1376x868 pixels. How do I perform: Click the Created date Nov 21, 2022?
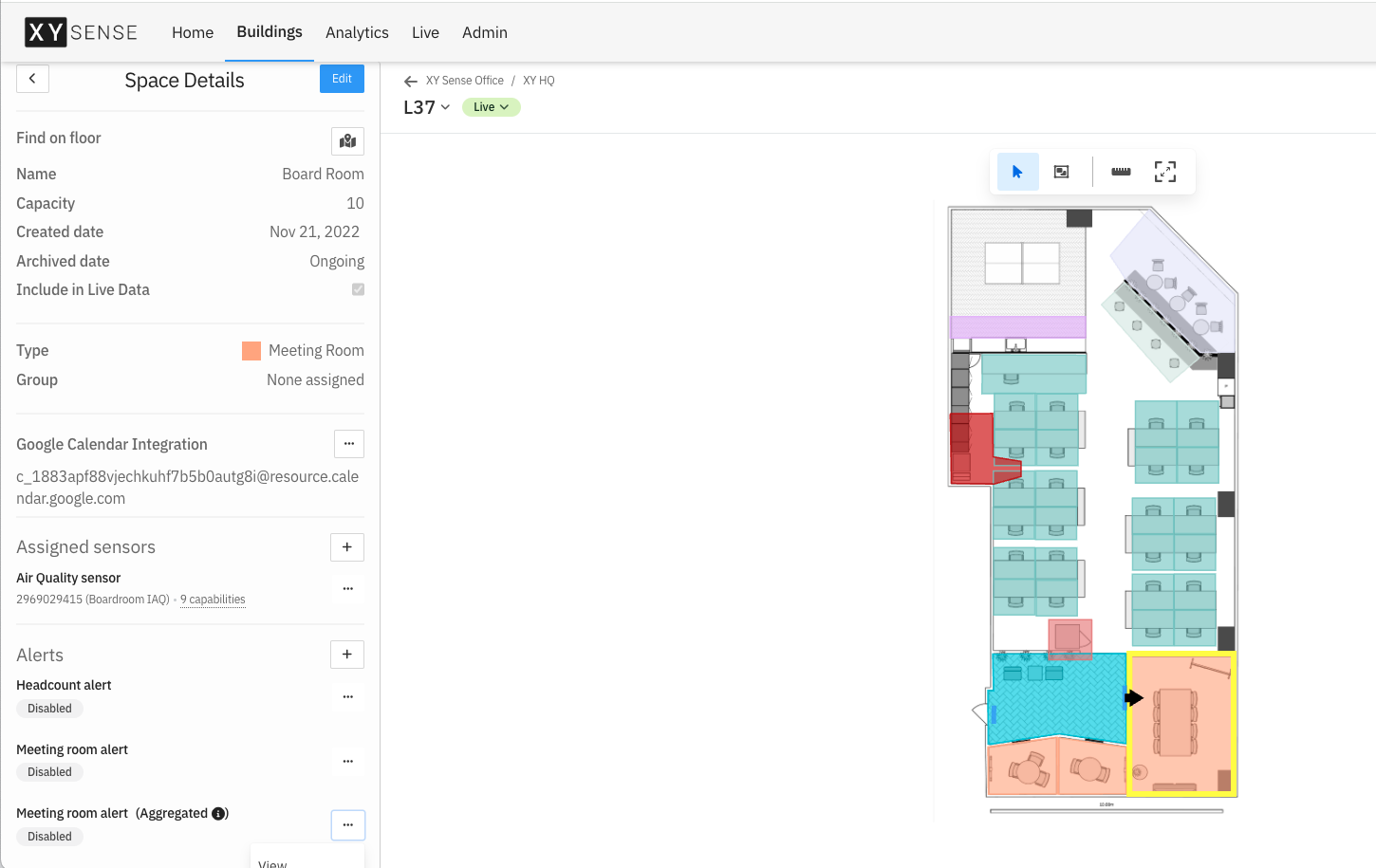314,232
